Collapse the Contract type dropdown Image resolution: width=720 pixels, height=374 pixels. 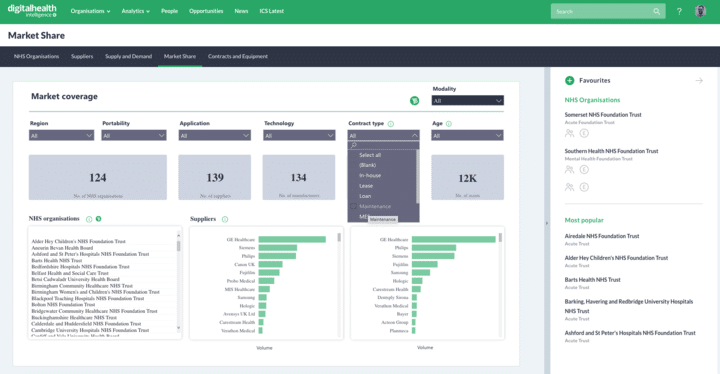pos(383,136)
